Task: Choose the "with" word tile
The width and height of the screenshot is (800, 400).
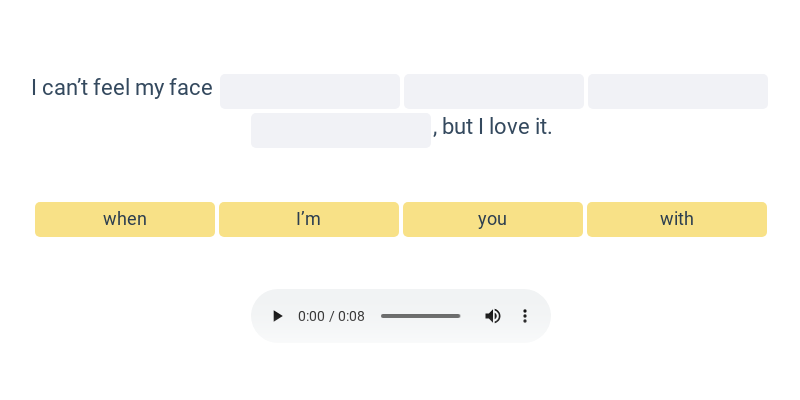Action: (x=677, y=219)
